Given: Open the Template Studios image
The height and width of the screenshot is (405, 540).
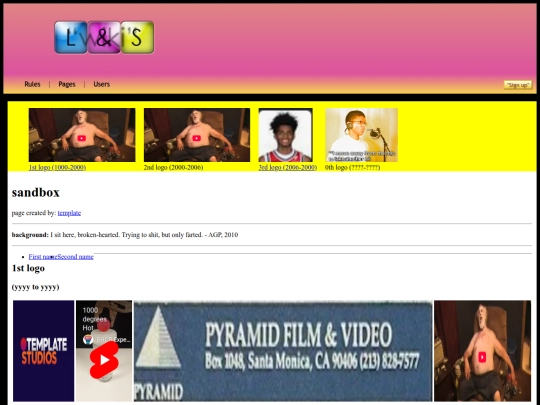Looking at the screenshot, I should (x=44, y=351).
